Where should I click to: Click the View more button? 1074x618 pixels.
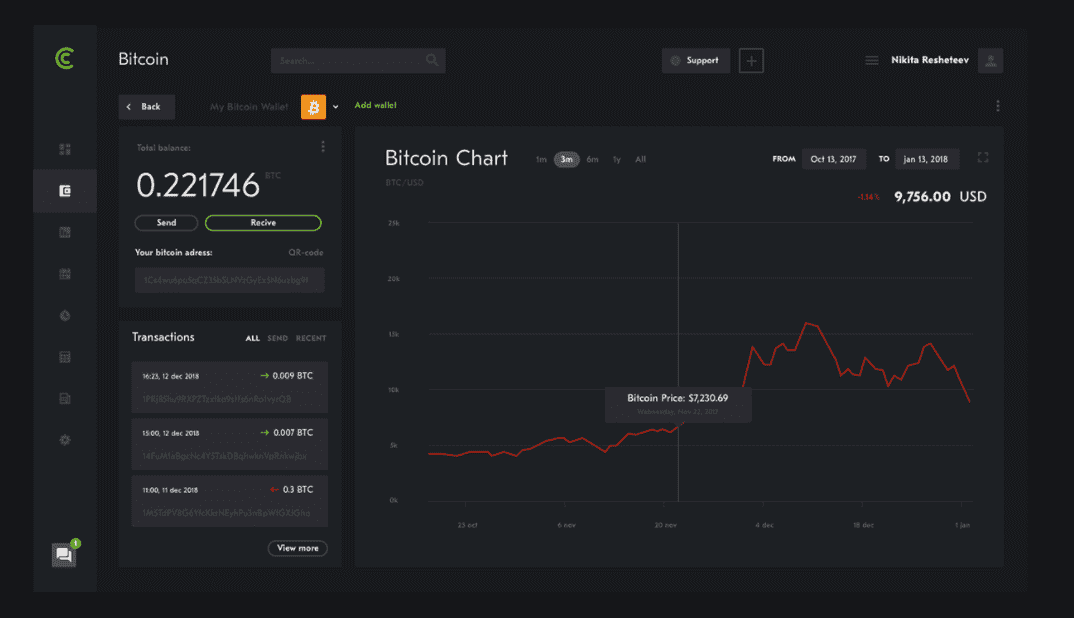point(298,548)
